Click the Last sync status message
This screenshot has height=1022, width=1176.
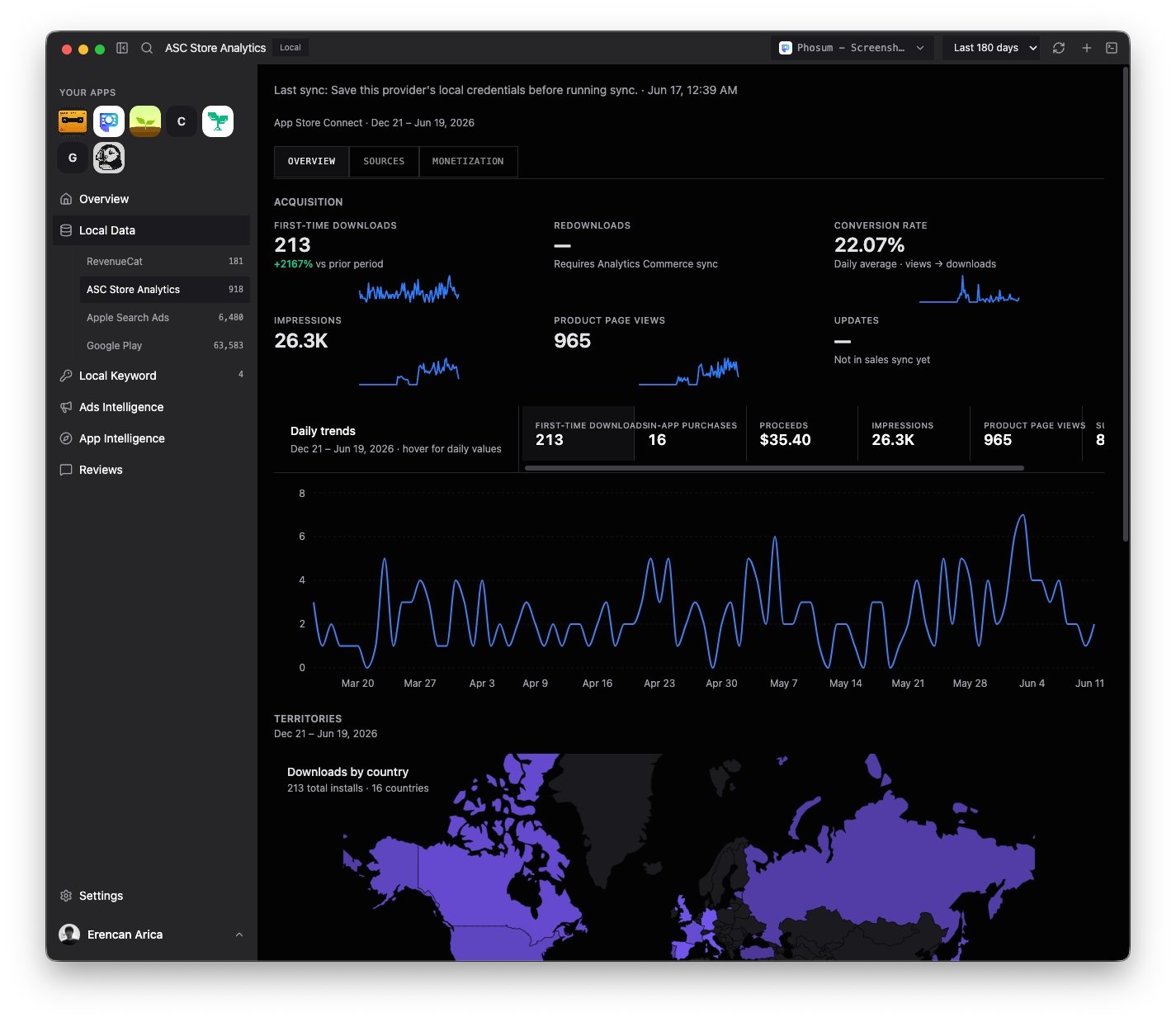click(506, 90)
